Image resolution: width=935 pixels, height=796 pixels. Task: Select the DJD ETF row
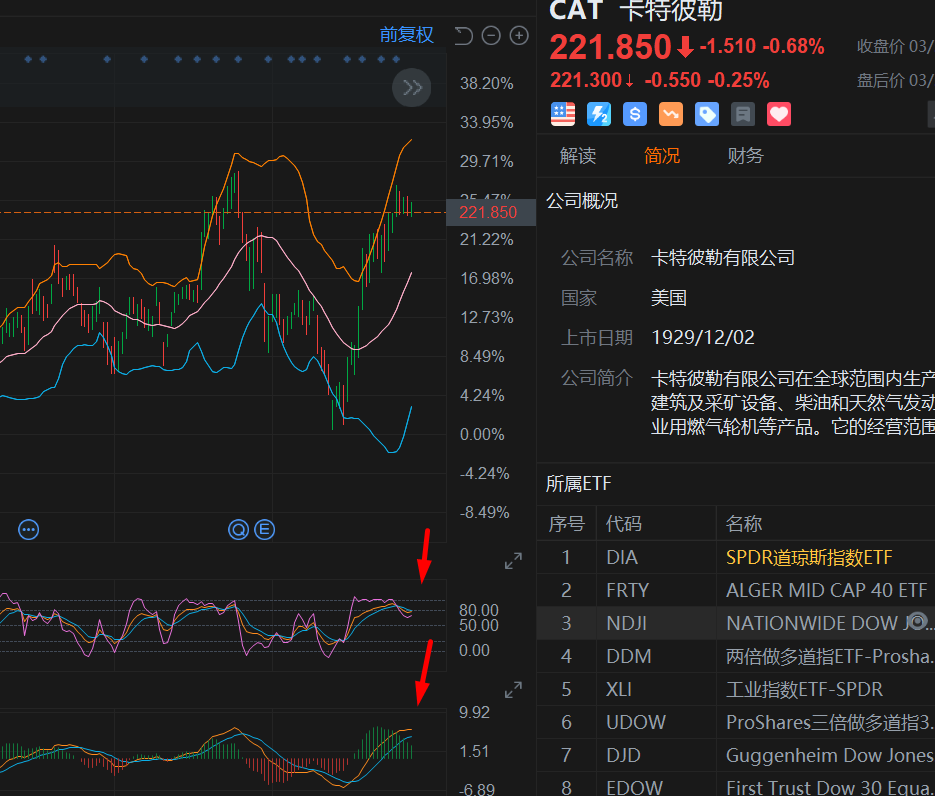[736, 755]
